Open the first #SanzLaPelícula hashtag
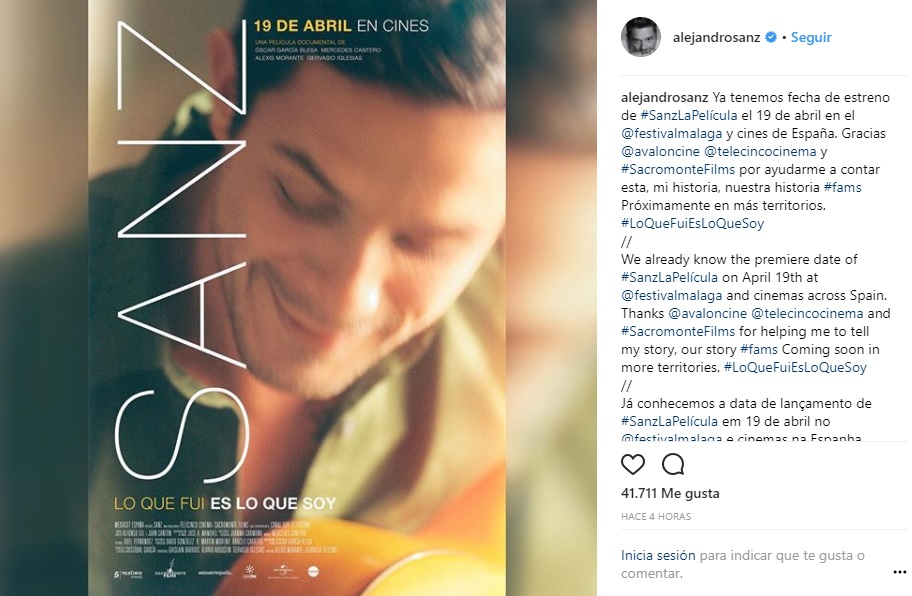Image resolution: width=912 pixels, height=596 pixels. pos(689,115)
